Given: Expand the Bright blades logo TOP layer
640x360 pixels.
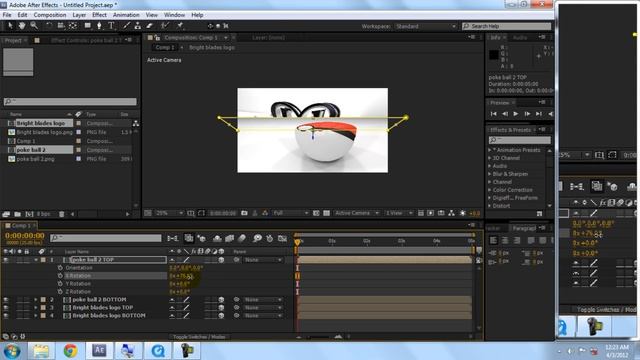Looking at the screenshot, I should tap(36, 307).
